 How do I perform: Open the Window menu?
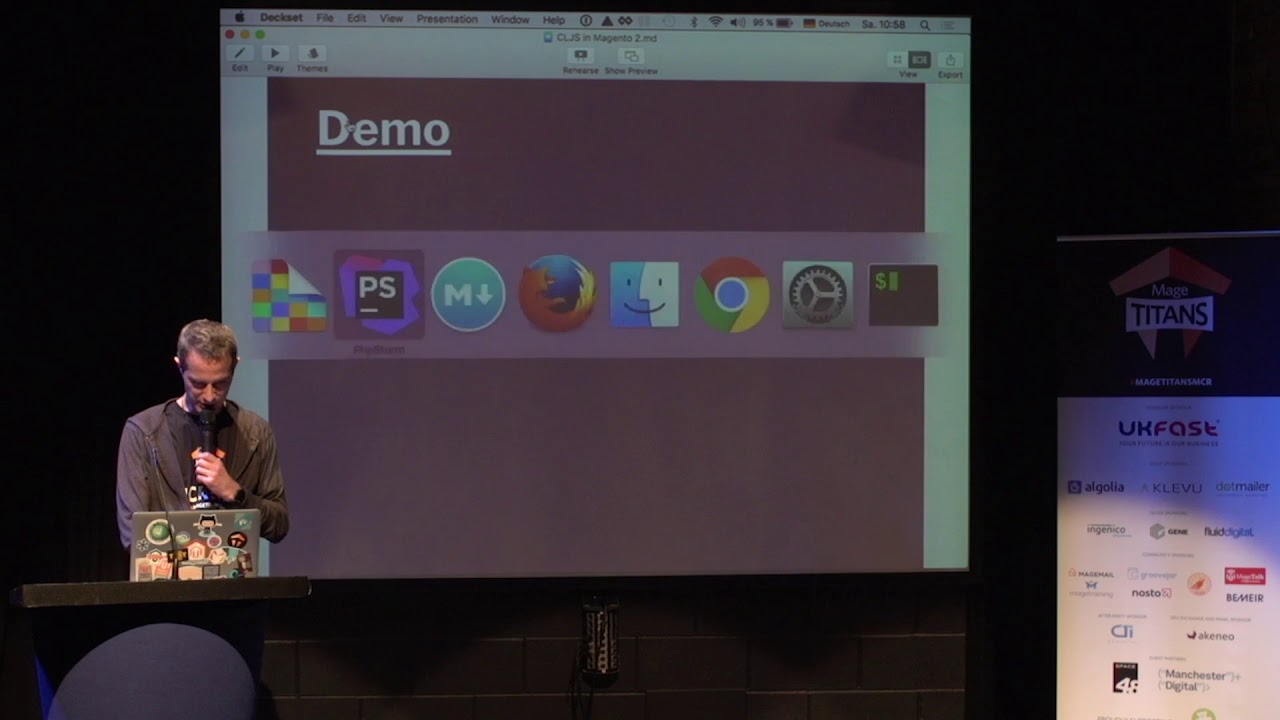[510, 20]
